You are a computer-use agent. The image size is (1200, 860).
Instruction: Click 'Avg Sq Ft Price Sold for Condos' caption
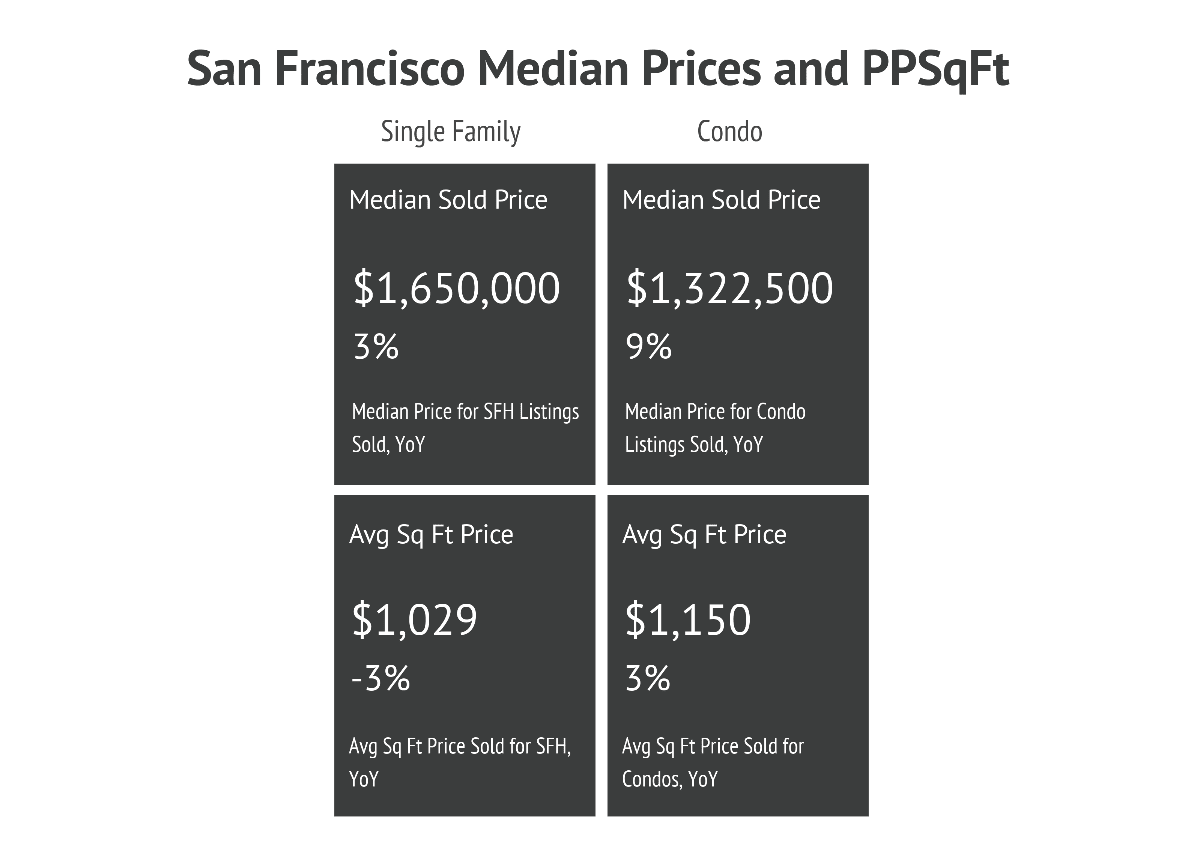(x=713, y=762)
